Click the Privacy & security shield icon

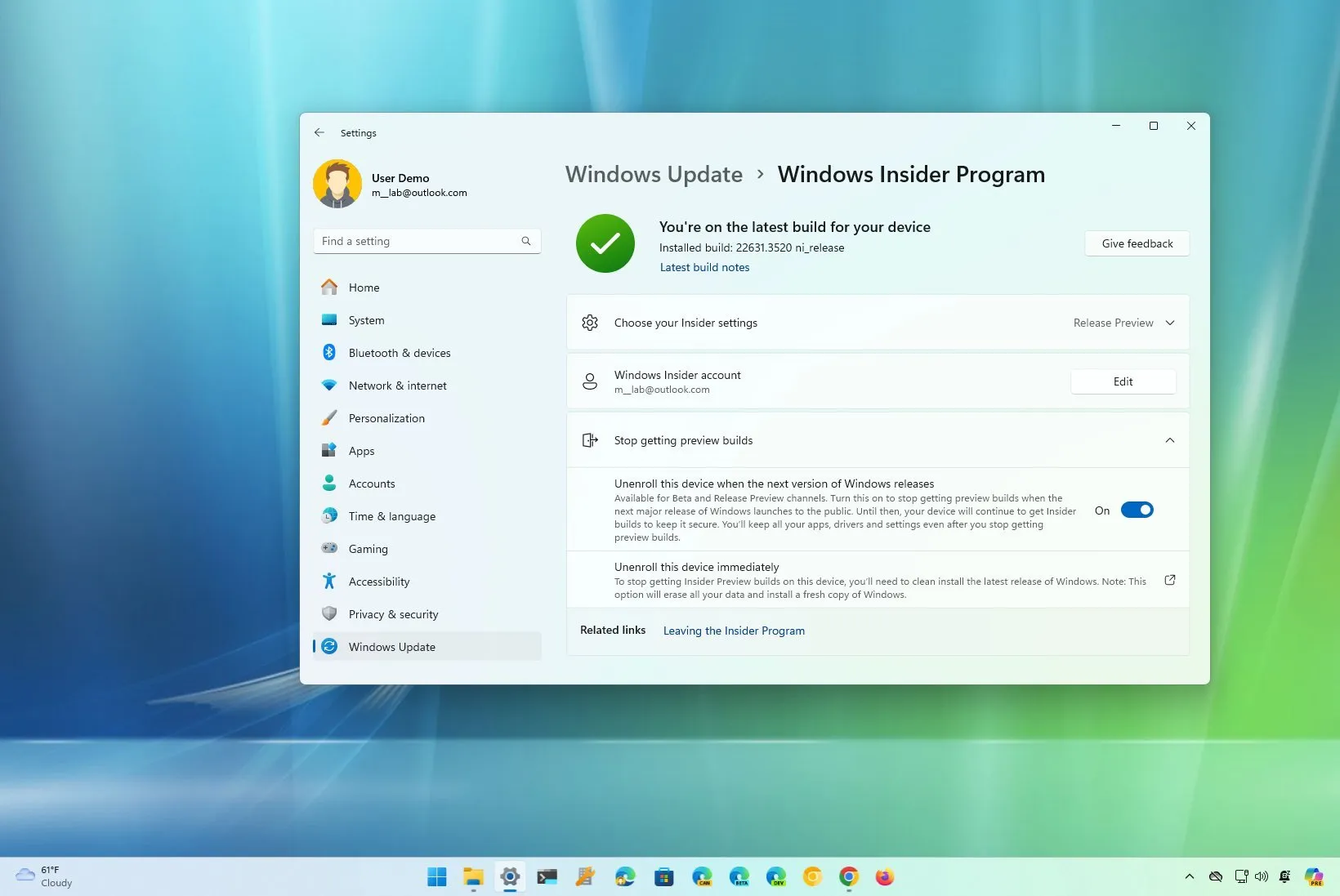point(329,613)
